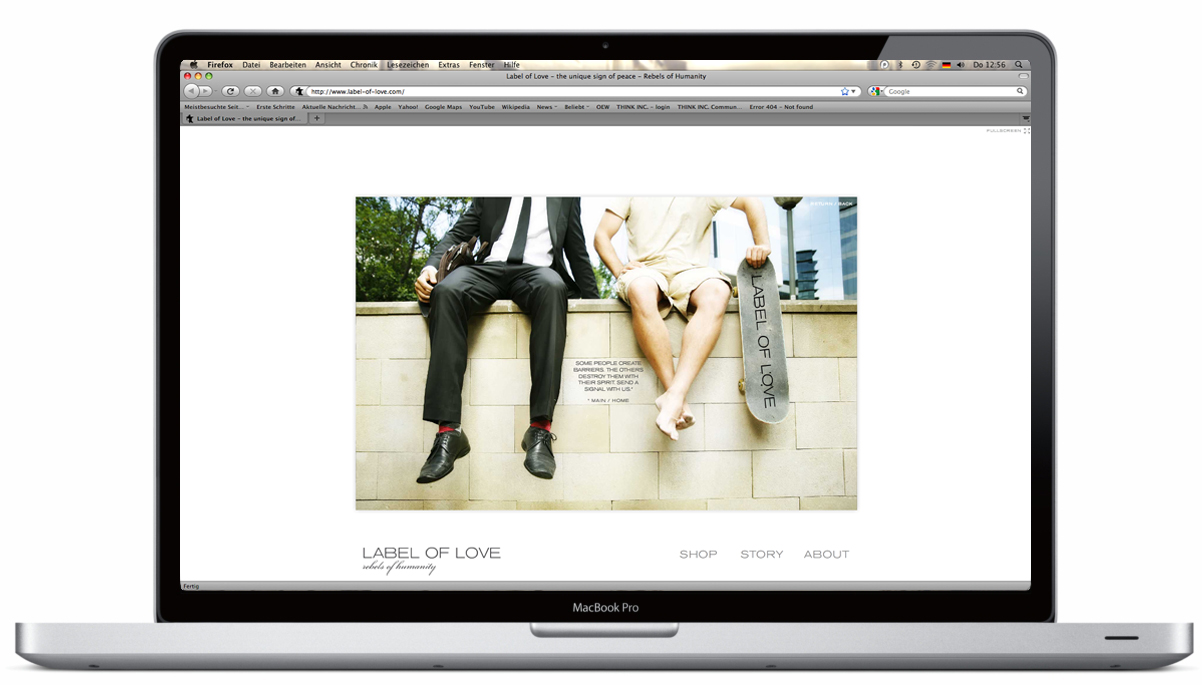The height and width of the screenshot is (685, 1202).
Task: Click the stop loading button
Action: (x=253, y=91)
